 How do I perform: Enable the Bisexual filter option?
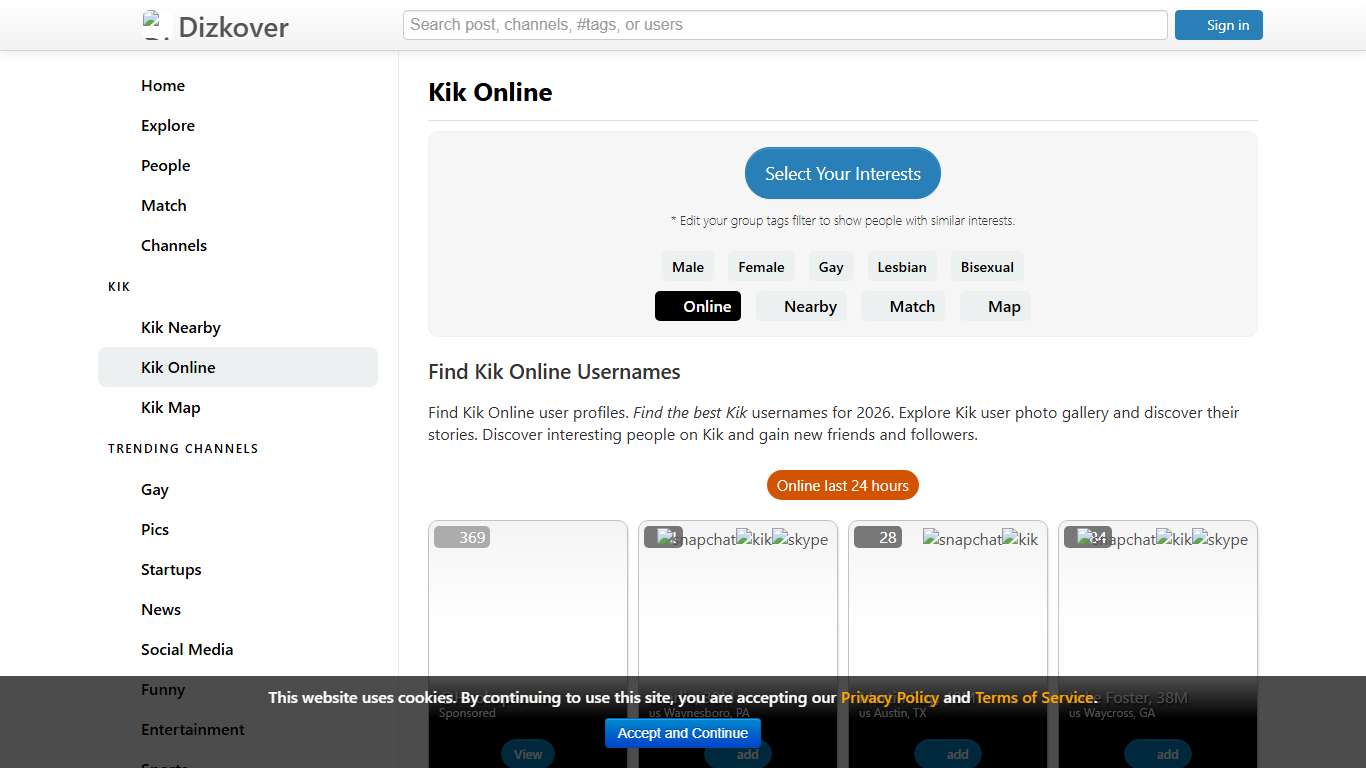[987, 266]
